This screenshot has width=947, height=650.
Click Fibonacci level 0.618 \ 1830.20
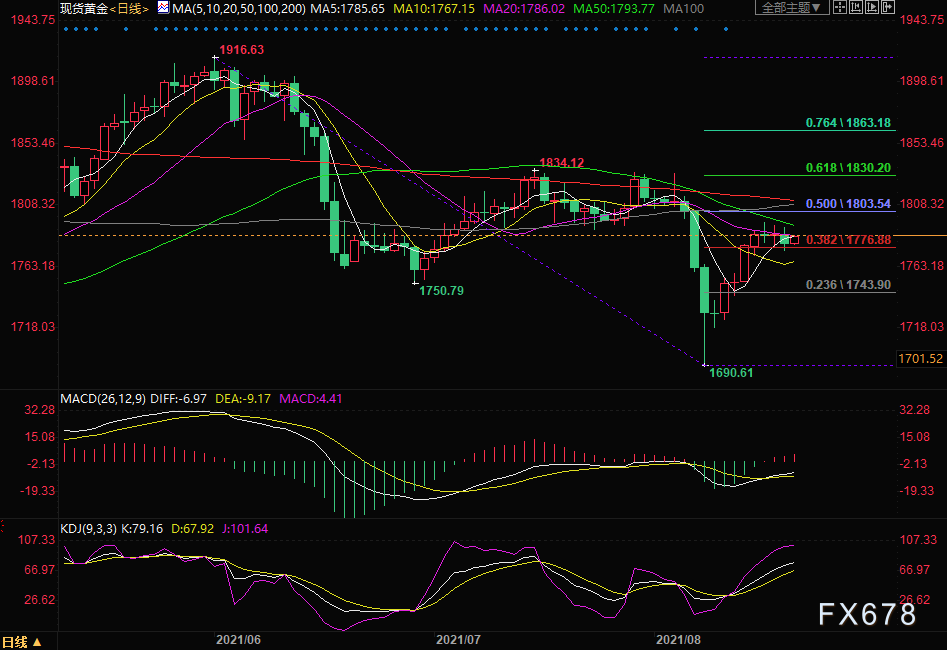(x=848, y=167)
